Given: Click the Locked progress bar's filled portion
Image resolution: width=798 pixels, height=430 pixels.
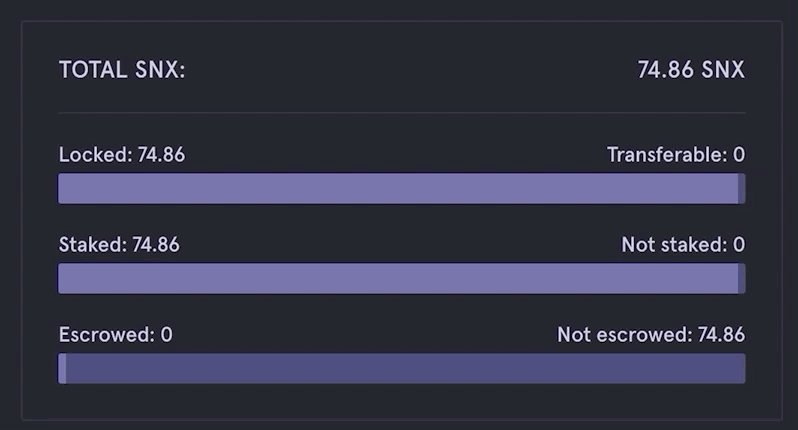Looking at the screenshot, I should click(398, 188).
